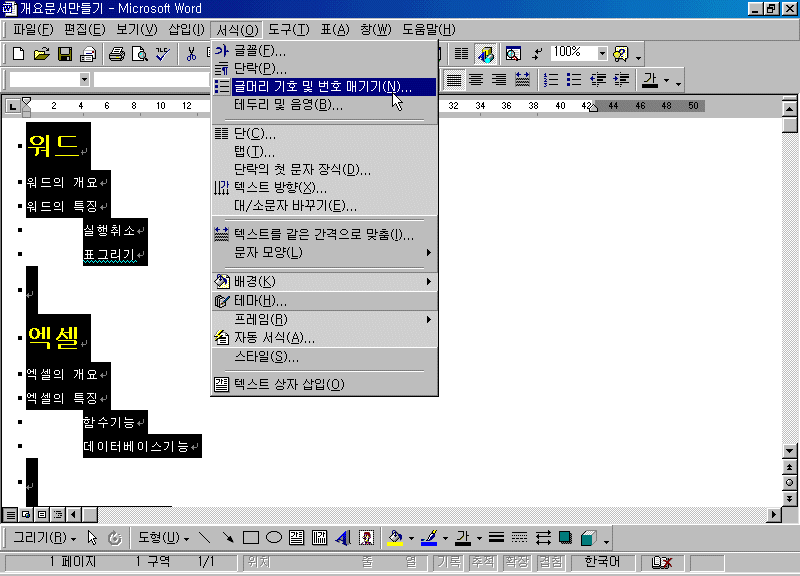This screenshot has height=576, width=800.
Task: Click the Select Objects arrow tool
Action: click(x=92, y=538)
